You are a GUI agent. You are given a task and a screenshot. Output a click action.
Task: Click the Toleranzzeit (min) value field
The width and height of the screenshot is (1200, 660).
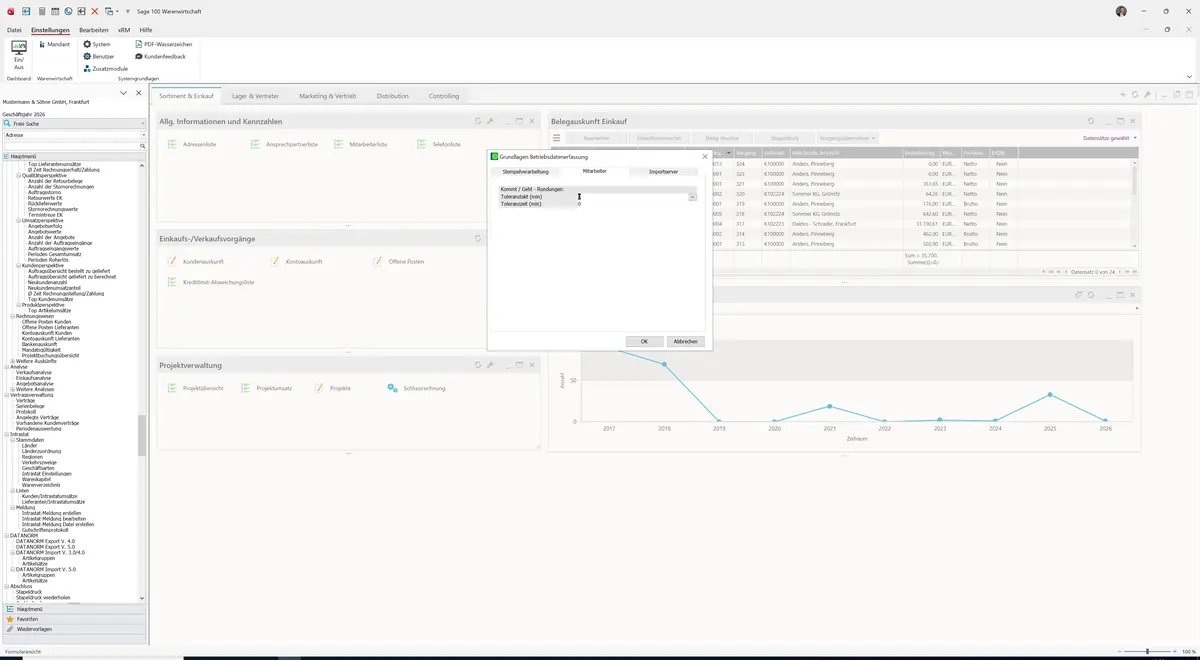(x=636, y=204)
